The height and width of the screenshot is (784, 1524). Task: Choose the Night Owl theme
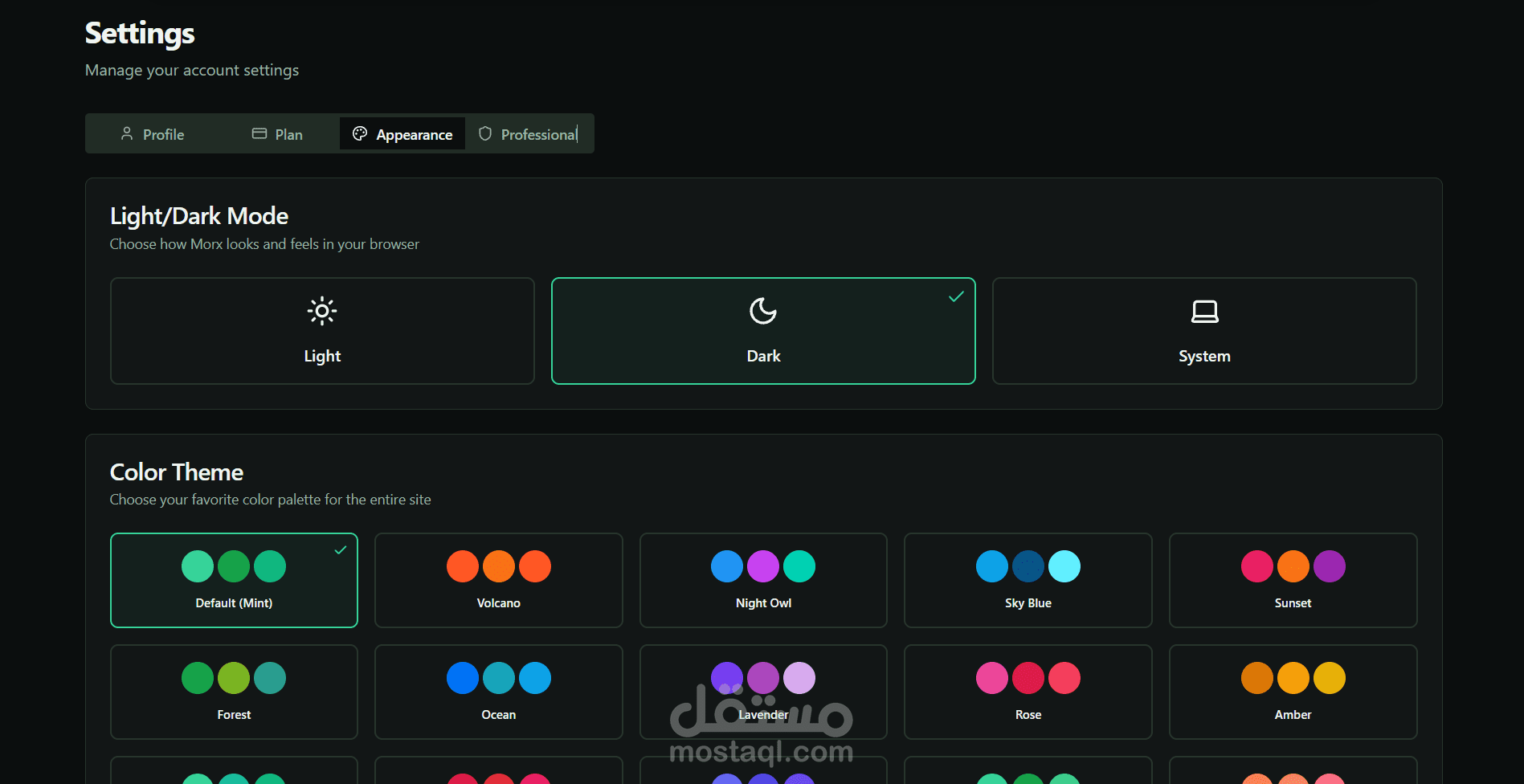point(763,580)
